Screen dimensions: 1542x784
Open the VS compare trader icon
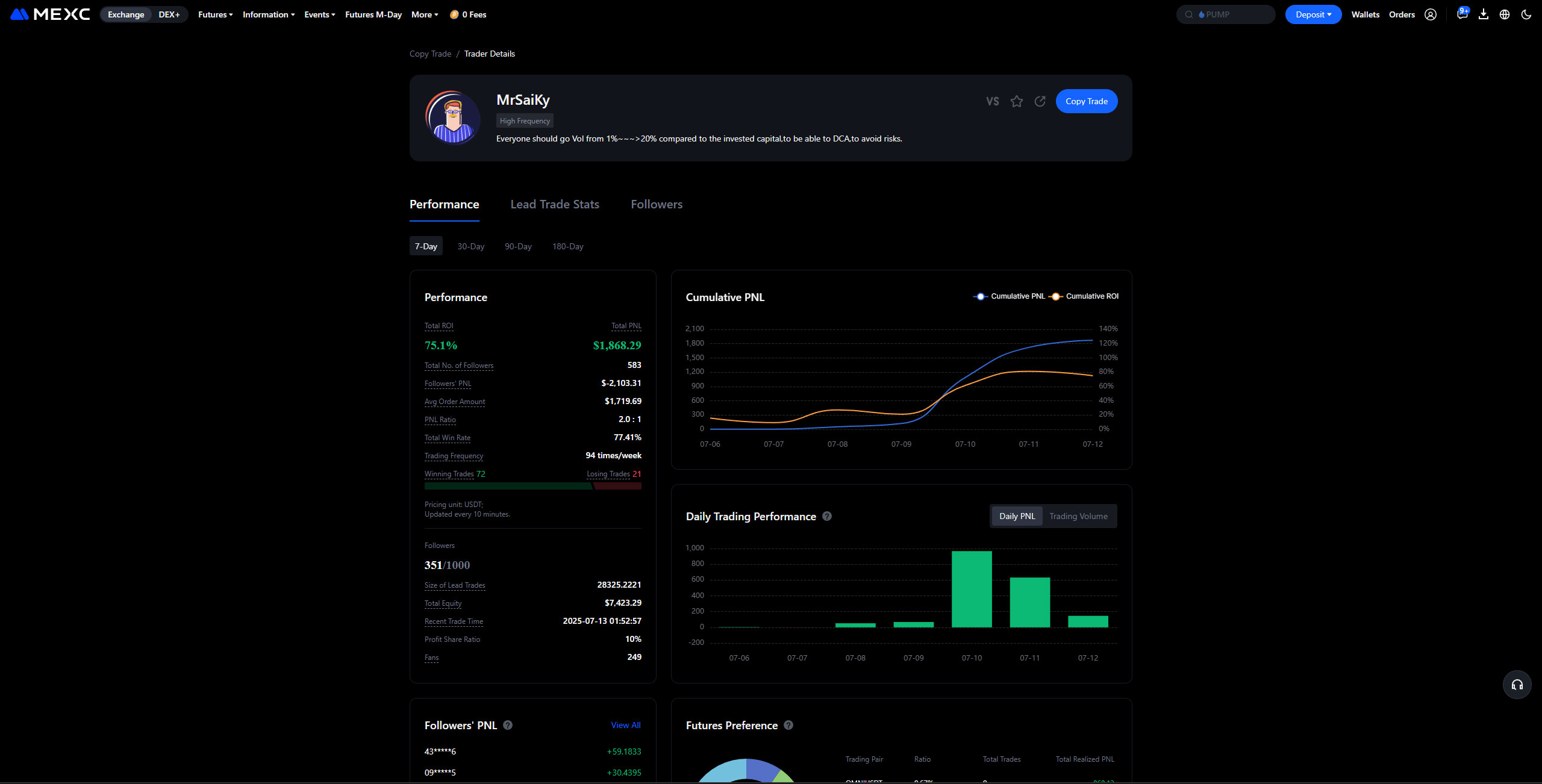(x=993, y=101)
